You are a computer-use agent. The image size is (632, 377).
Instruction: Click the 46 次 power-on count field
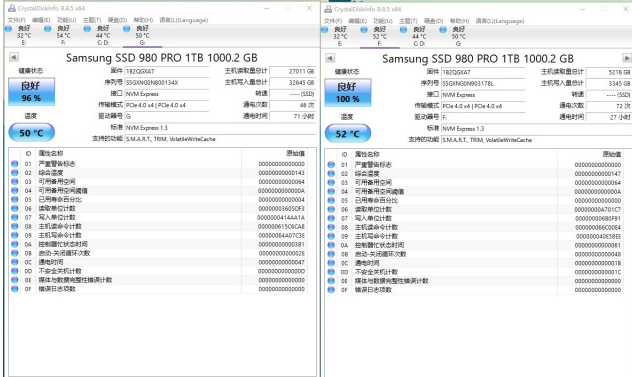click(x=292, y=105)
